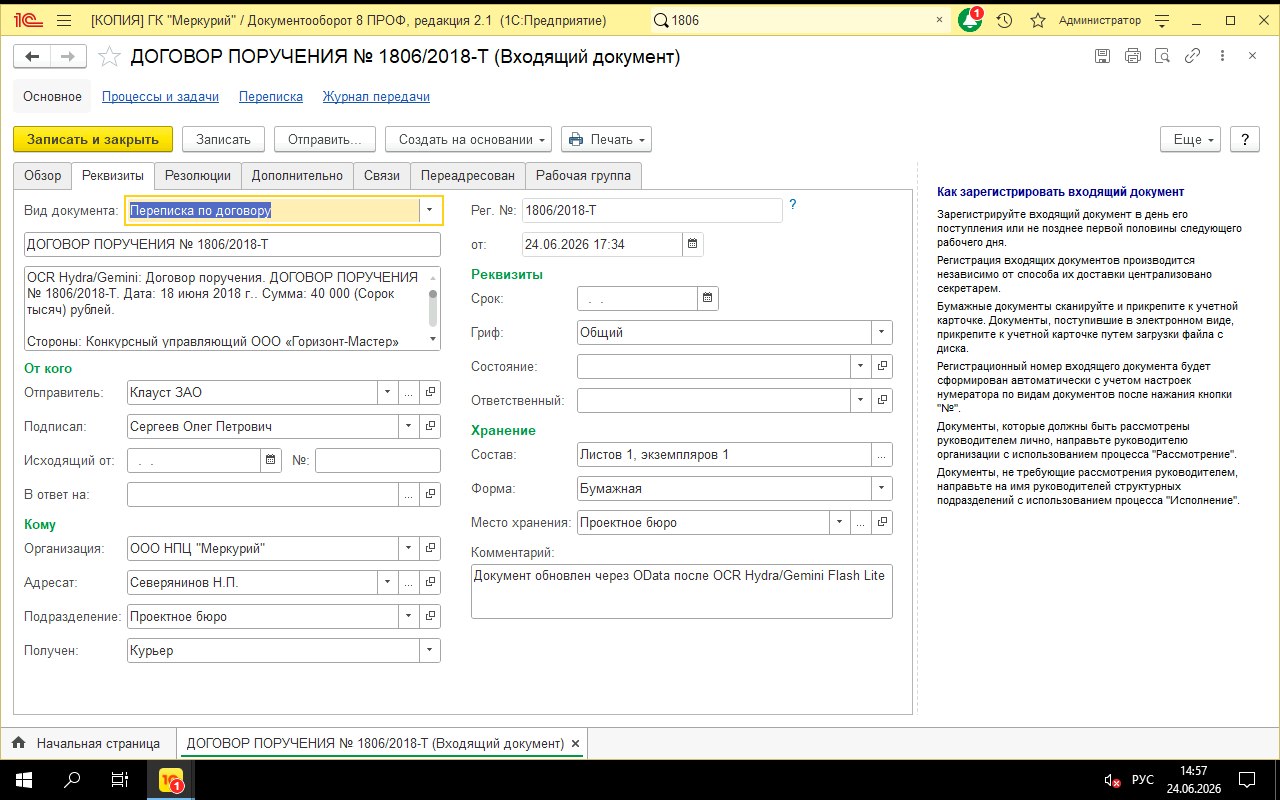Viewport: 1280px width, 800px height.
Task: Go forward with the right arrow
Action: pyautogui.click(x=66, y=58)
